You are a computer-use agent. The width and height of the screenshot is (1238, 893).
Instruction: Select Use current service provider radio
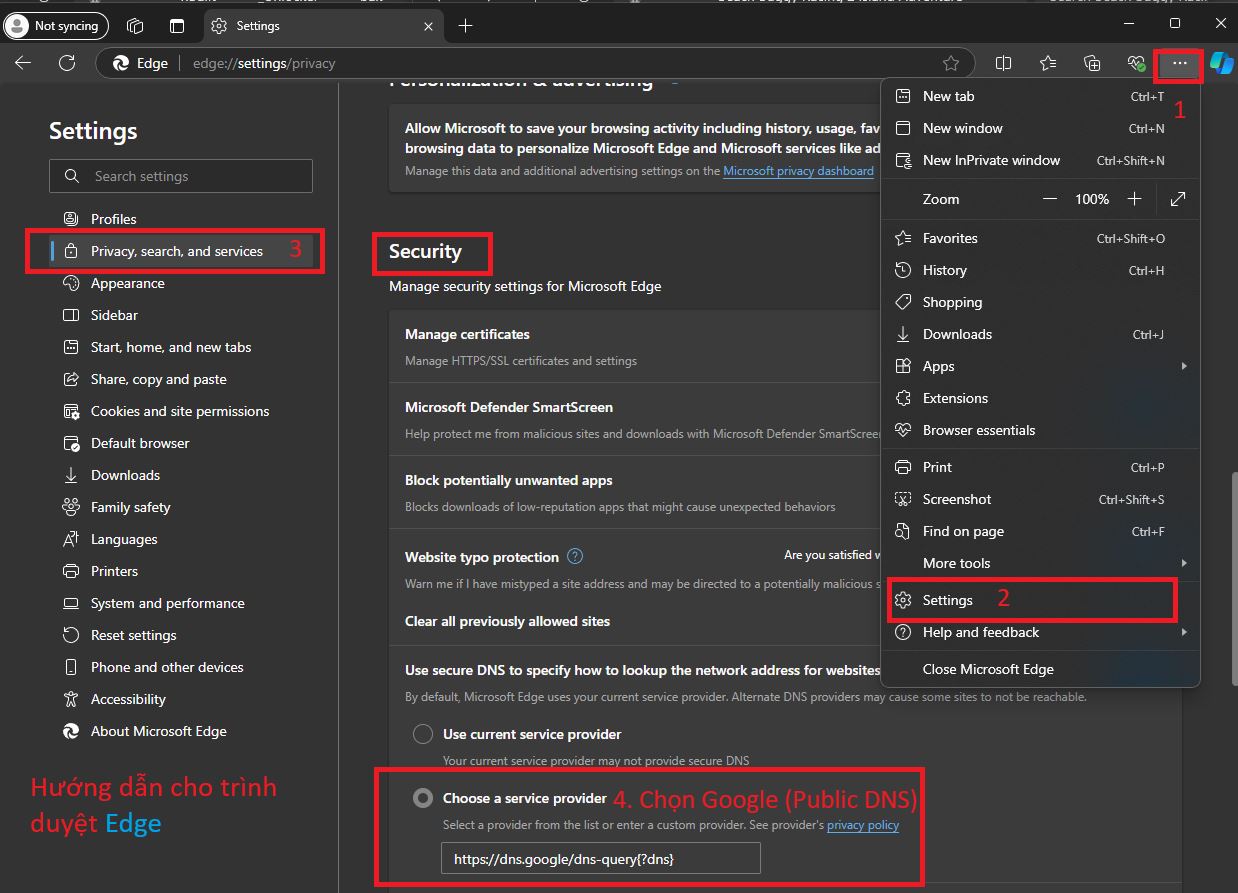[423, 734]
